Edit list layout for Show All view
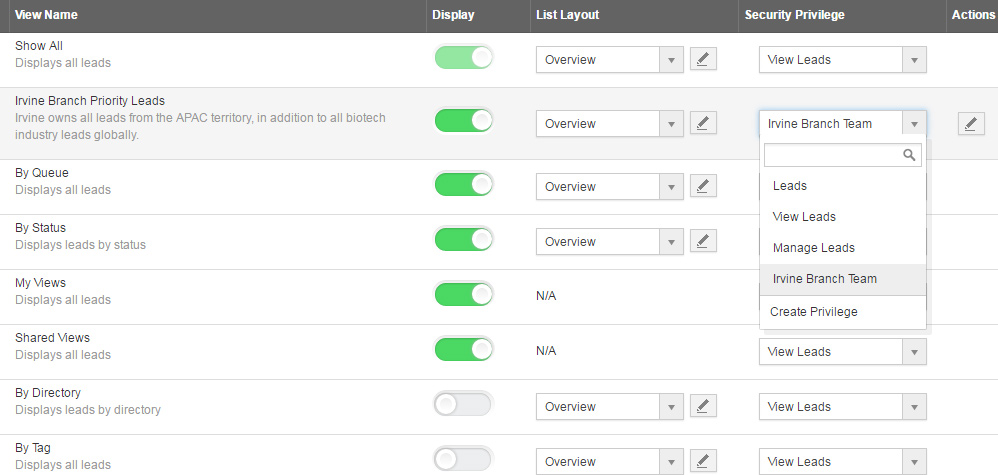This screenshot has width=998, height=475. 704,60
